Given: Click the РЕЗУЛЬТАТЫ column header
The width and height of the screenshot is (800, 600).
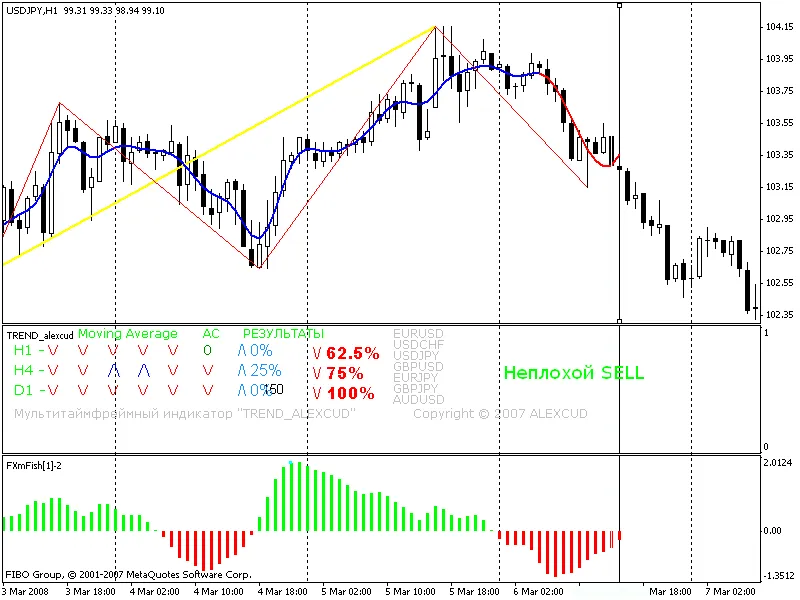Looking at the screenshot, I should pos(283,334).
